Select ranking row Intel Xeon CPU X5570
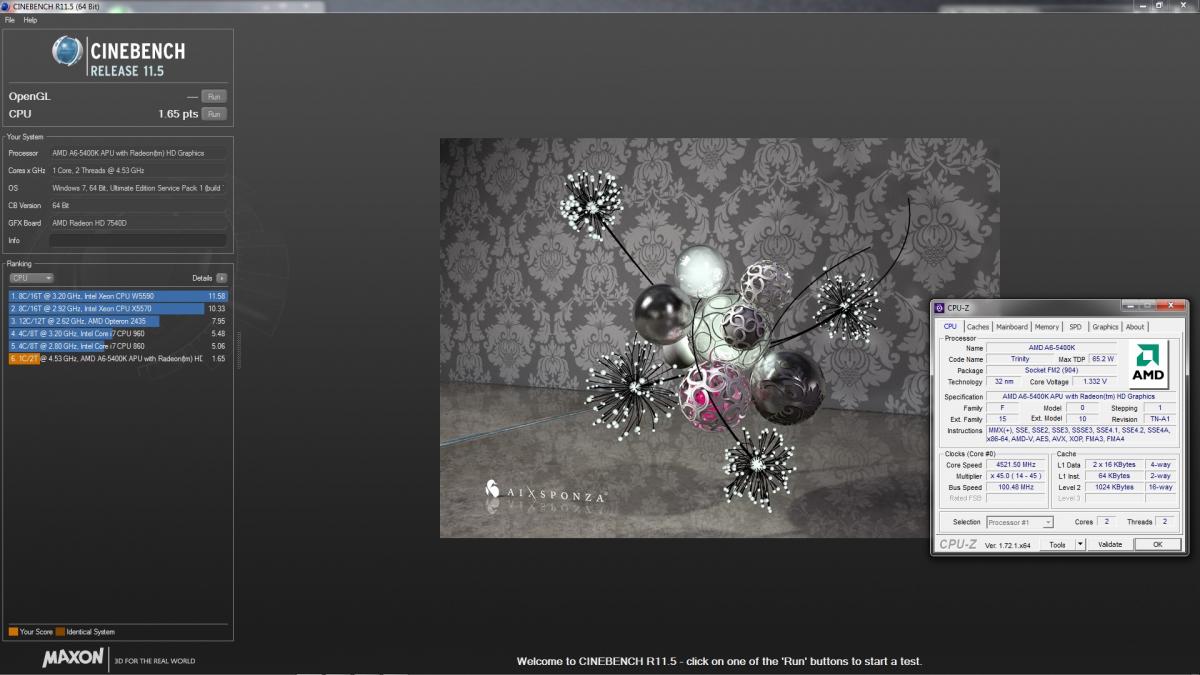Viewport: 1200px width, 675px height. pyautogui.click(x=118, y=309)
